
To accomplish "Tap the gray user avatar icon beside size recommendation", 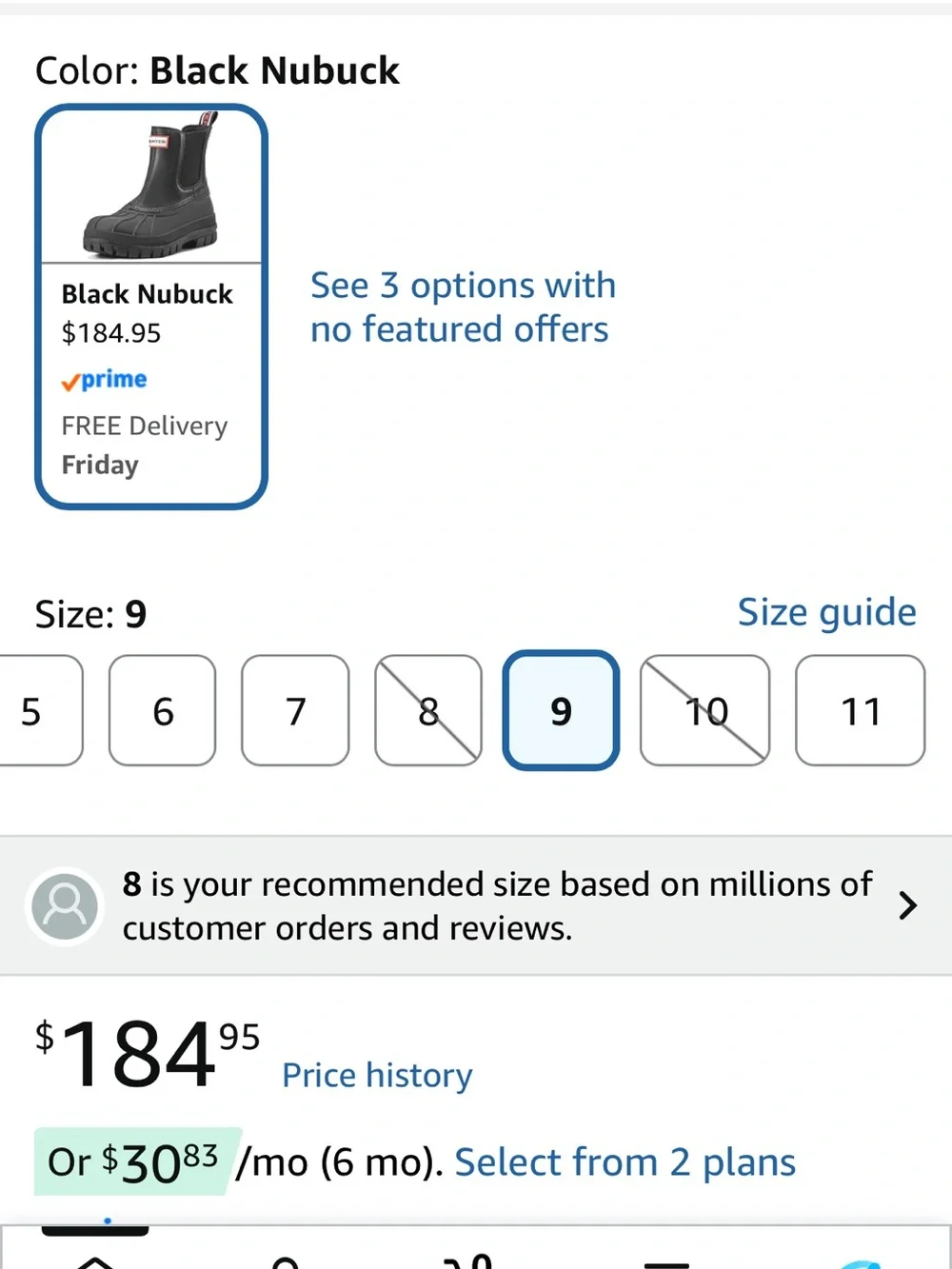I will click(65, 905).
